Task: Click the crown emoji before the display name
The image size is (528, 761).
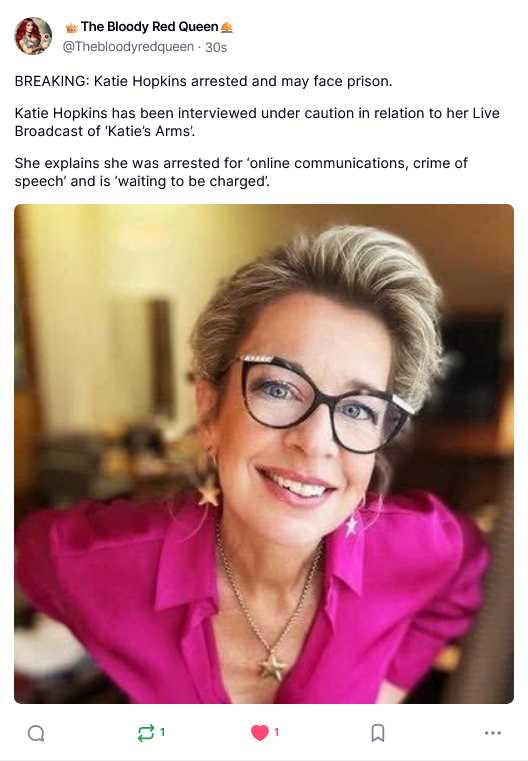Action: pyautogui.click(x=72, y=28)
